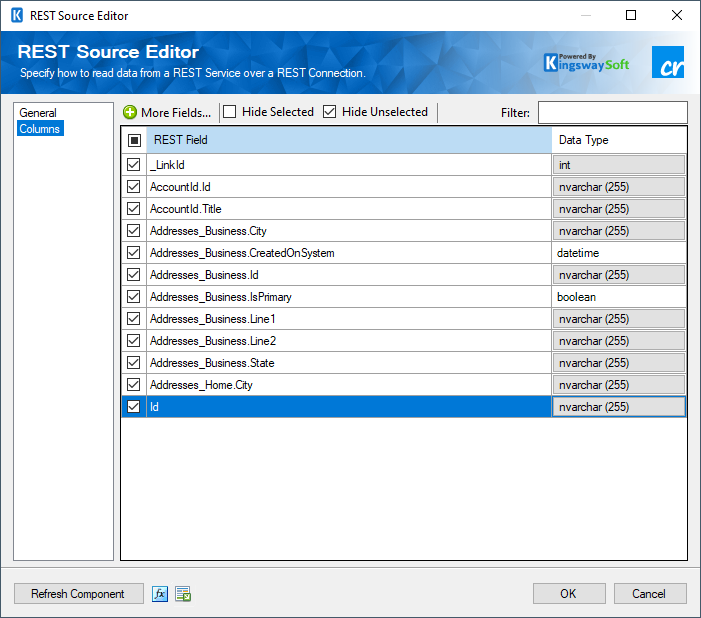Select the Addresses_Home.City field name
This screenshot has height=618, width=701.
[x=201, y=385]
